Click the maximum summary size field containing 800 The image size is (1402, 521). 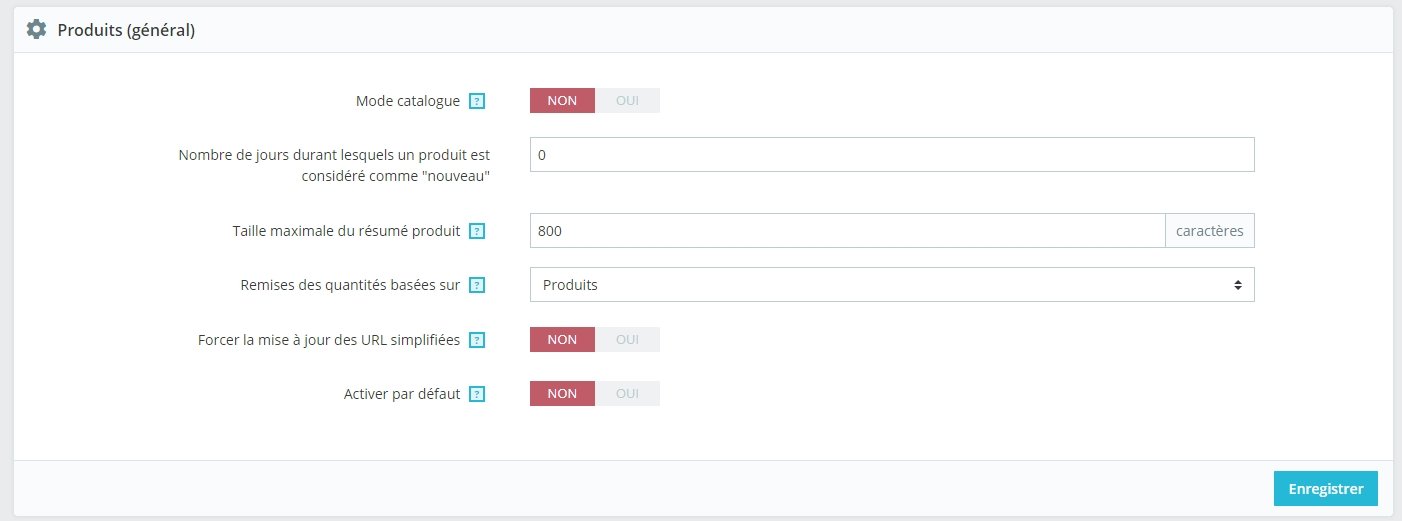848,231
